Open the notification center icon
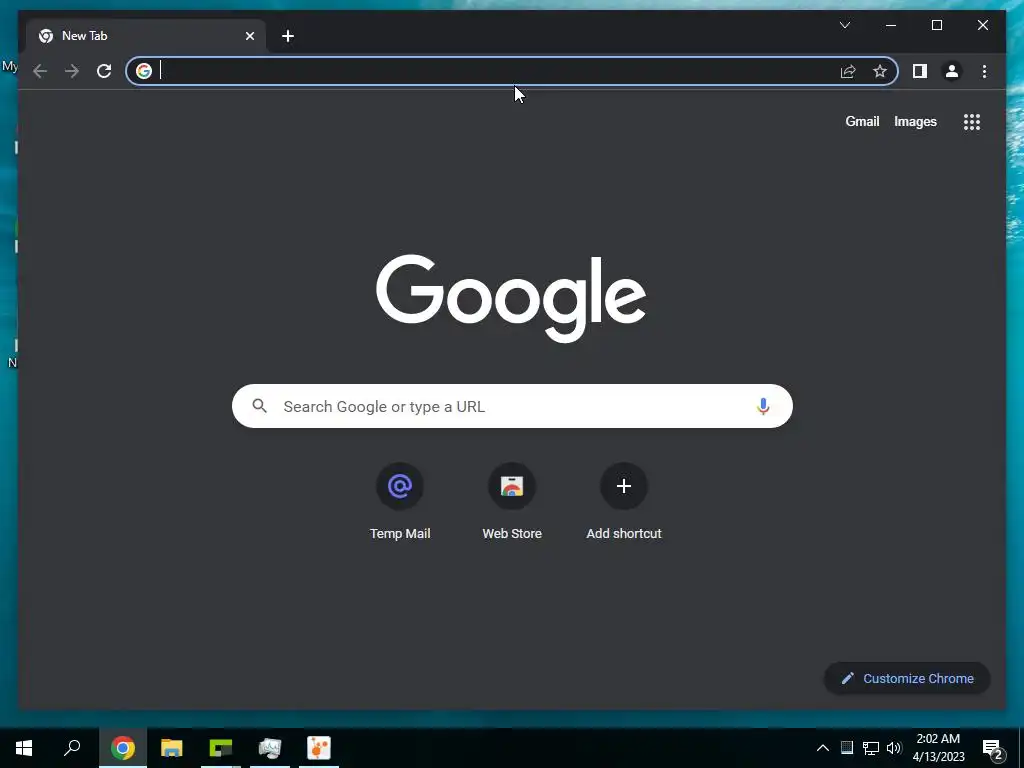The image size is (1024, 768). tap(993, 748)
